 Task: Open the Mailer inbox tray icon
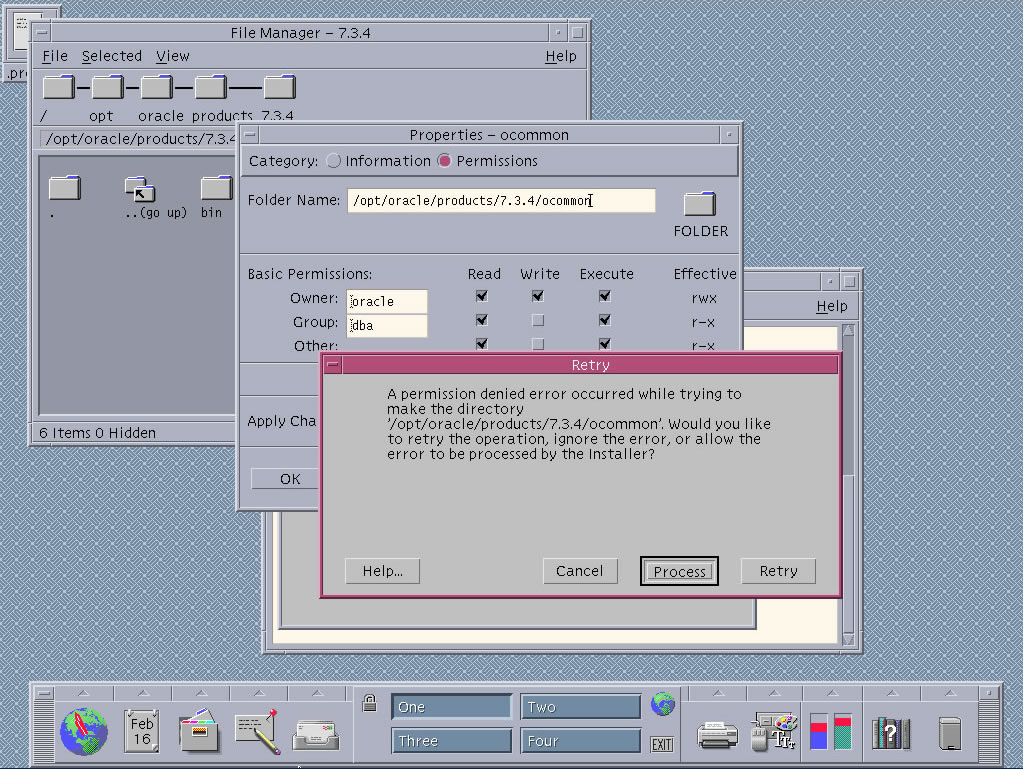[315, 735]
